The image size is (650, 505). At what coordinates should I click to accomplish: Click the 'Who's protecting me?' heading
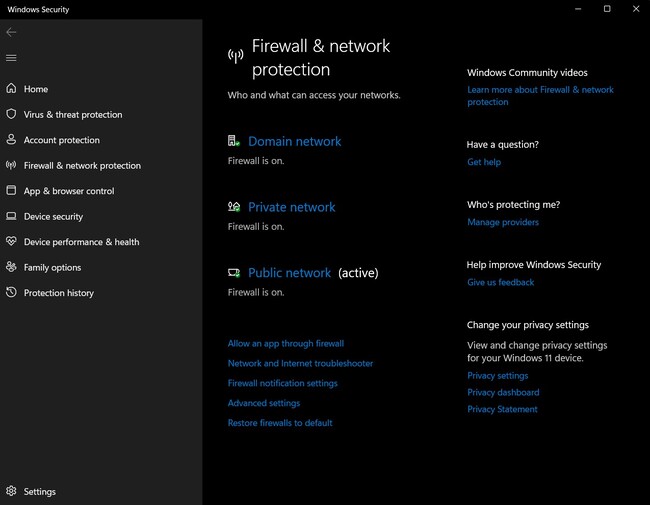point(513,204)
